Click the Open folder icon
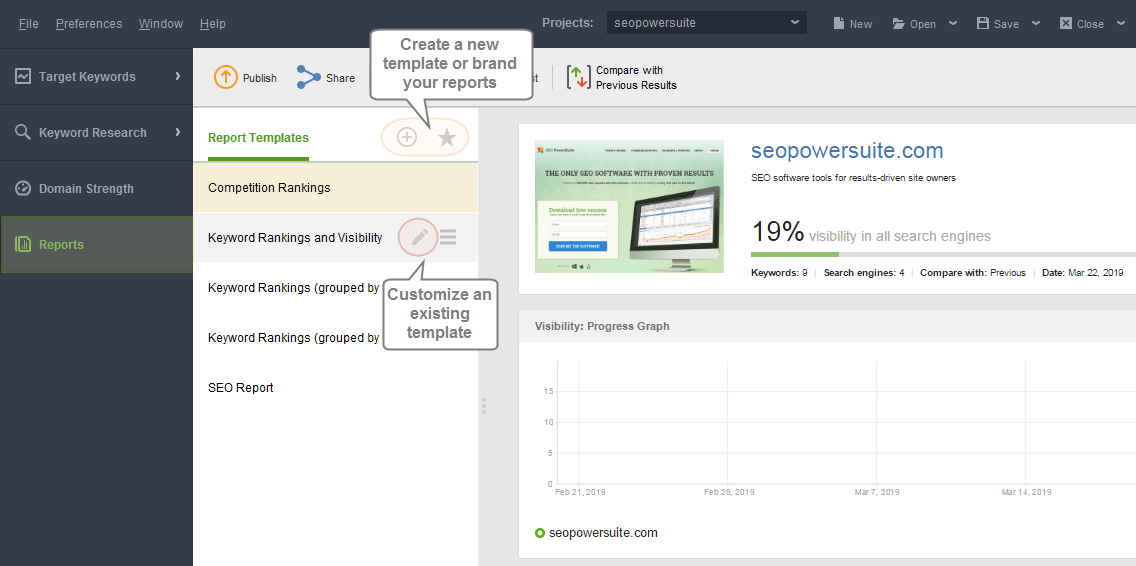Viewport: 1136px width, 566px height. [x=898, y=24]
